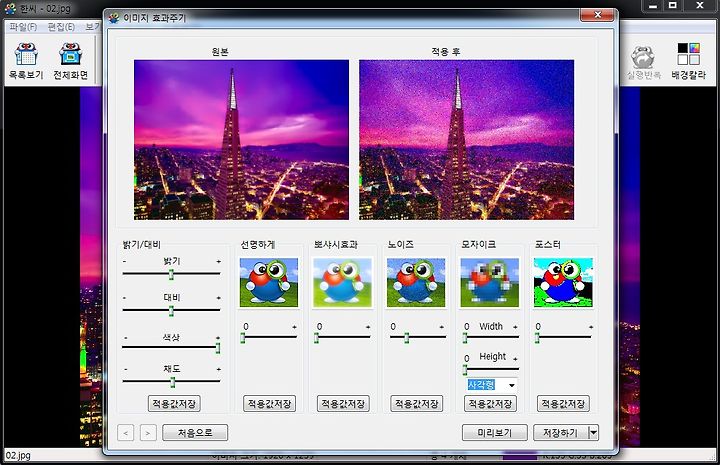Image resolution: width=720 pixels, height=465 pixels.
Task: Click the mosaic Width slider
Action: pos(491,338)
